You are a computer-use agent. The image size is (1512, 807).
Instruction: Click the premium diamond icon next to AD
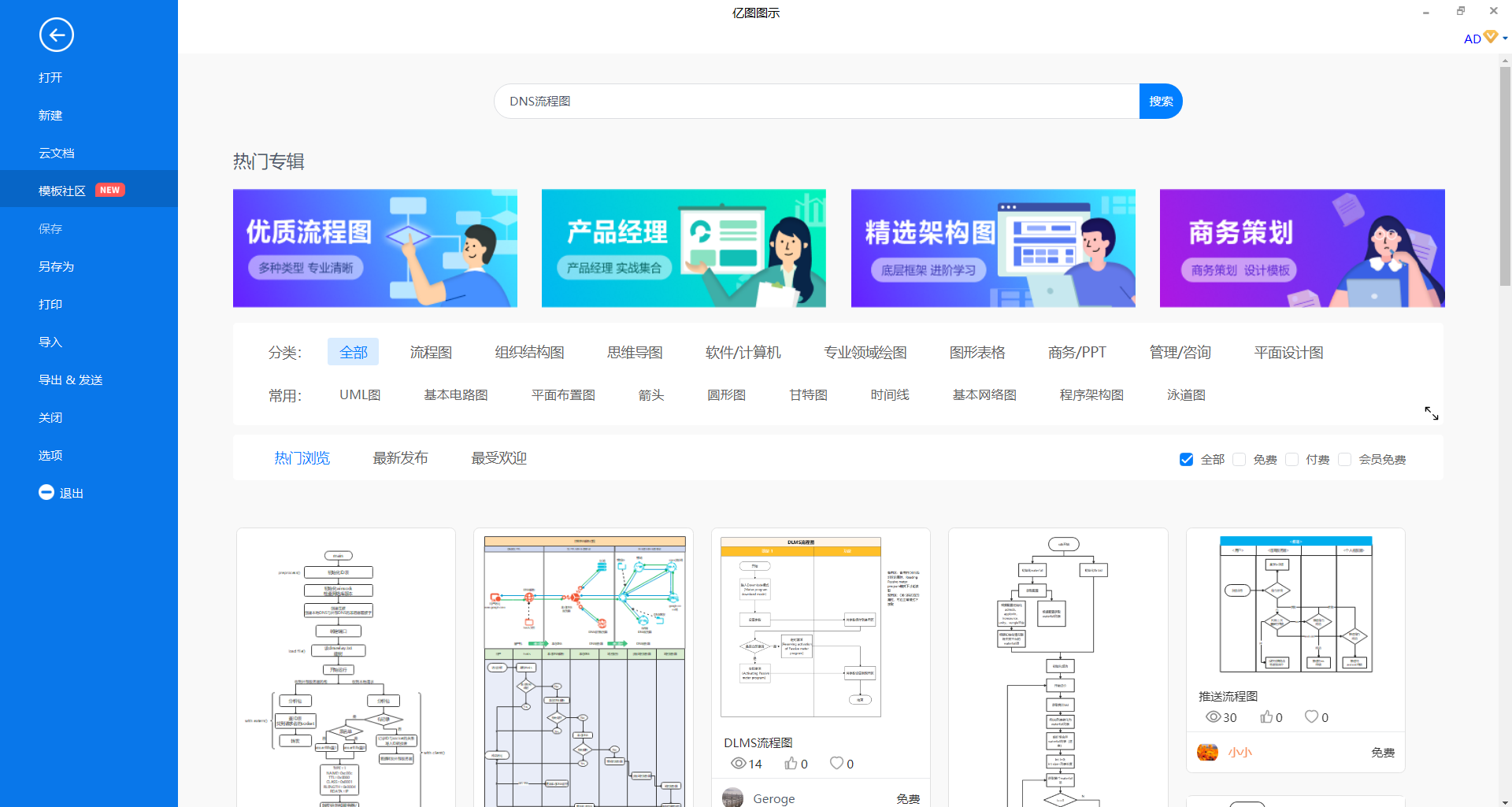(x=1491, y=37)
